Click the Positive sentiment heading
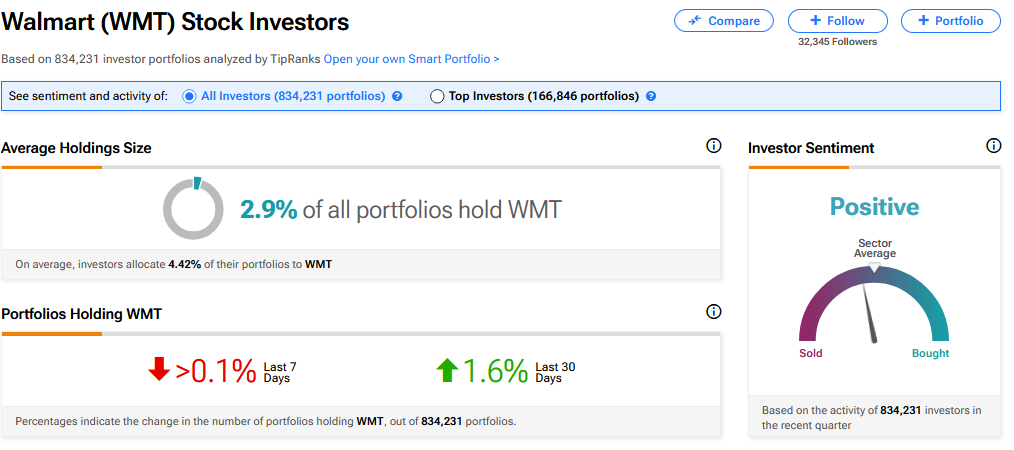 (x=874, y=207)
